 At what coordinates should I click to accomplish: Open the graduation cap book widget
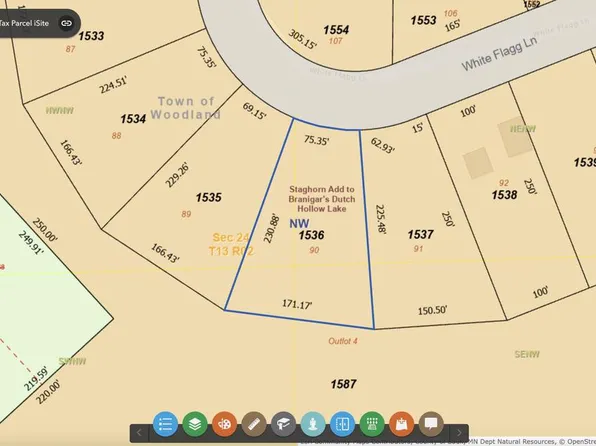coord(284,424)
